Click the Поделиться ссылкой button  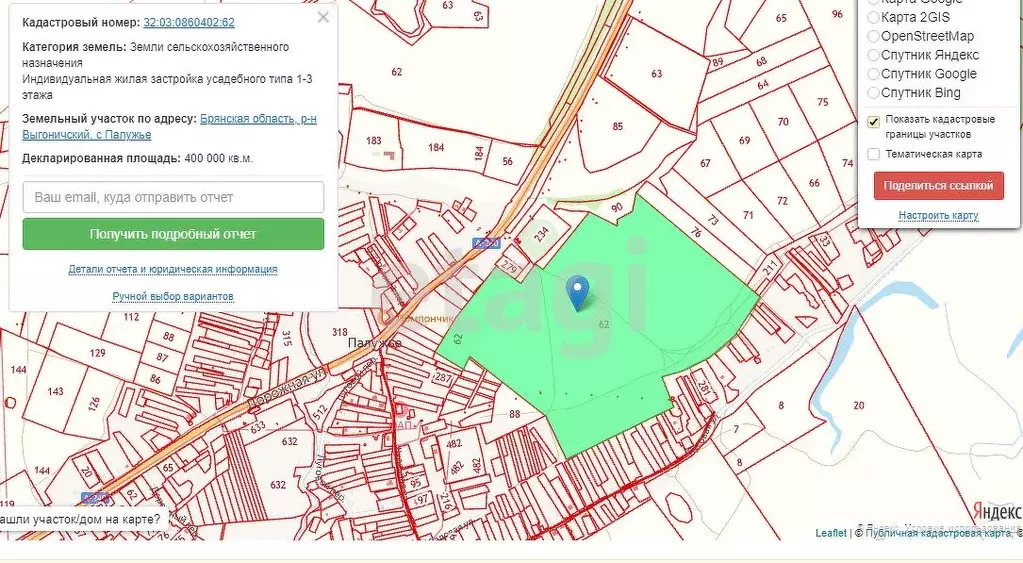coord(938,186)
